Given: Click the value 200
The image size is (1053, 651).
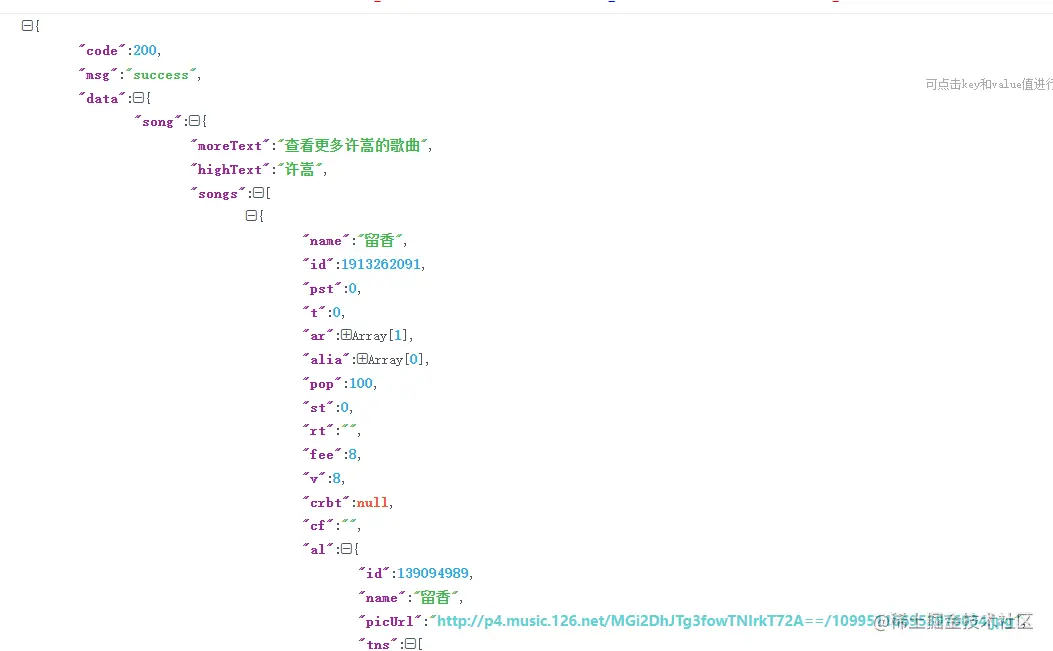Looking at the screenshot, I should click(144, 50).
